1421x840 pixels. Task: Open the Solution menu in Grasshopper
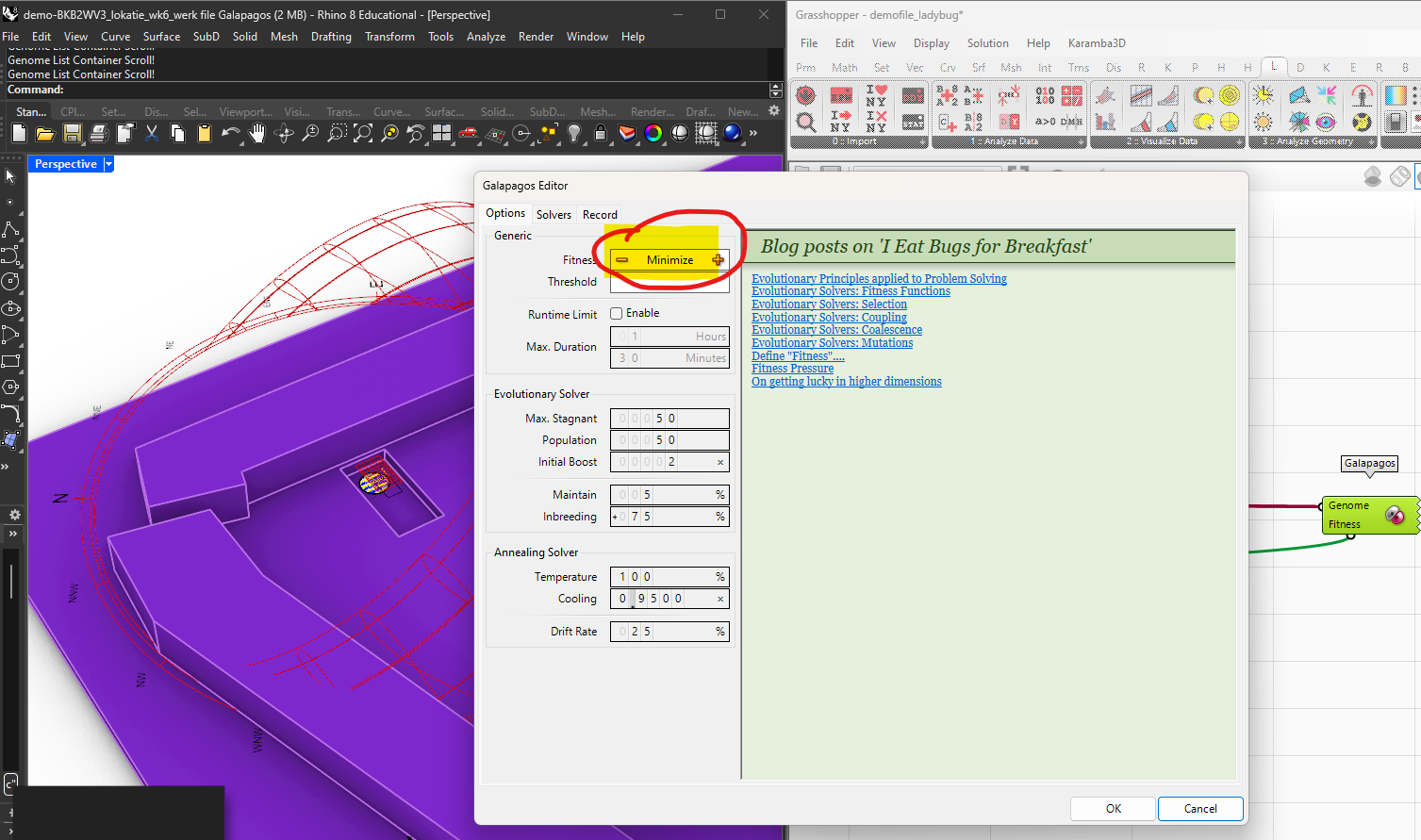tap(987, 43)
